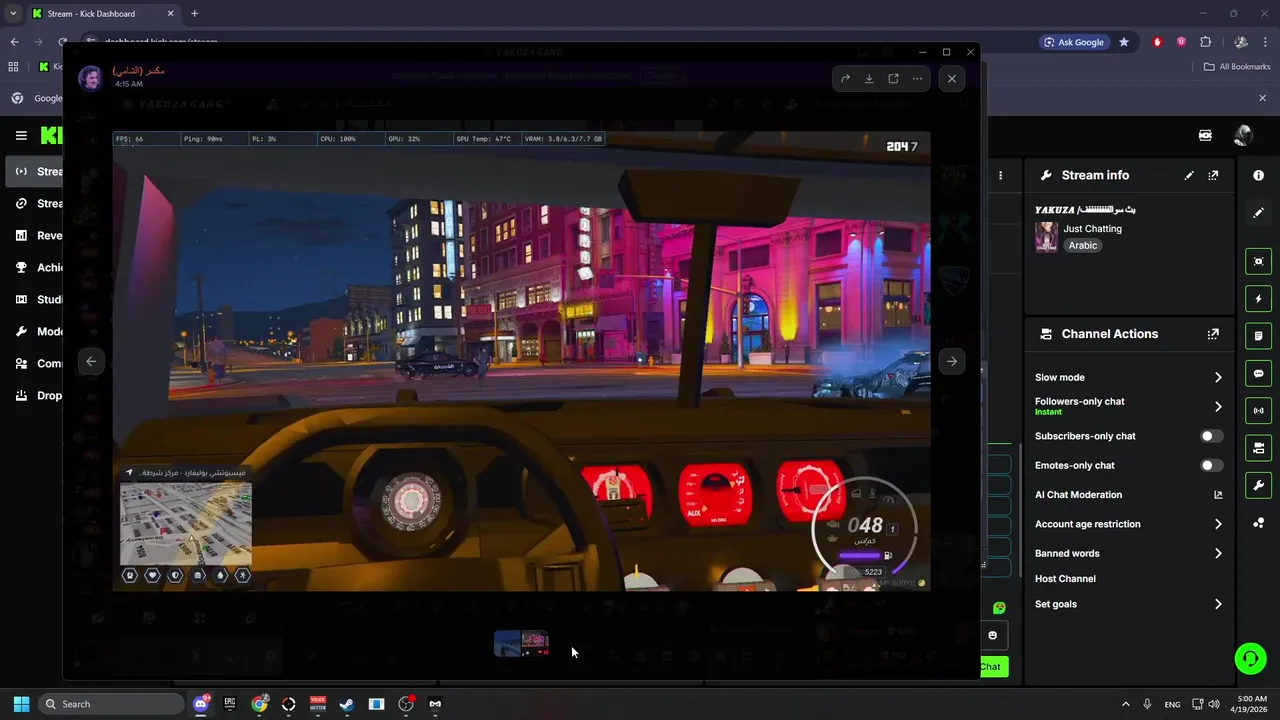Open Epic Games Launcher from taskbar
This screenshot has width=1280, height=720.
(230, 704)
